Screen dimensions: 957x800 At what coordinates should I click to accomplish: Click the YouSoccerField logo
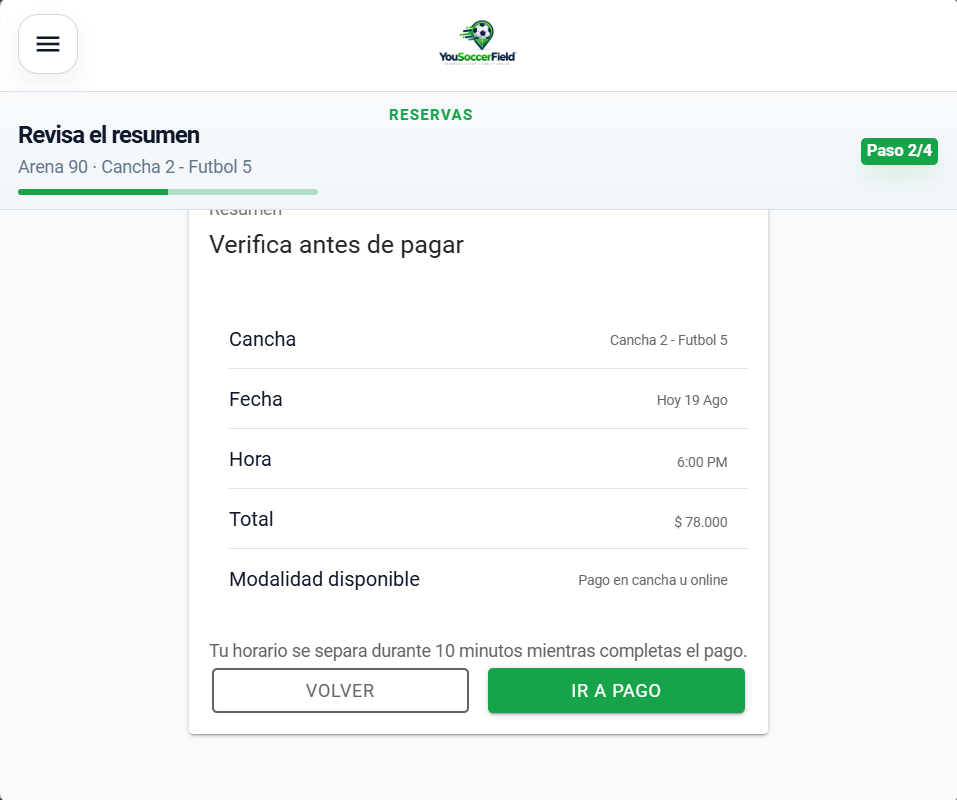point(477,43)
